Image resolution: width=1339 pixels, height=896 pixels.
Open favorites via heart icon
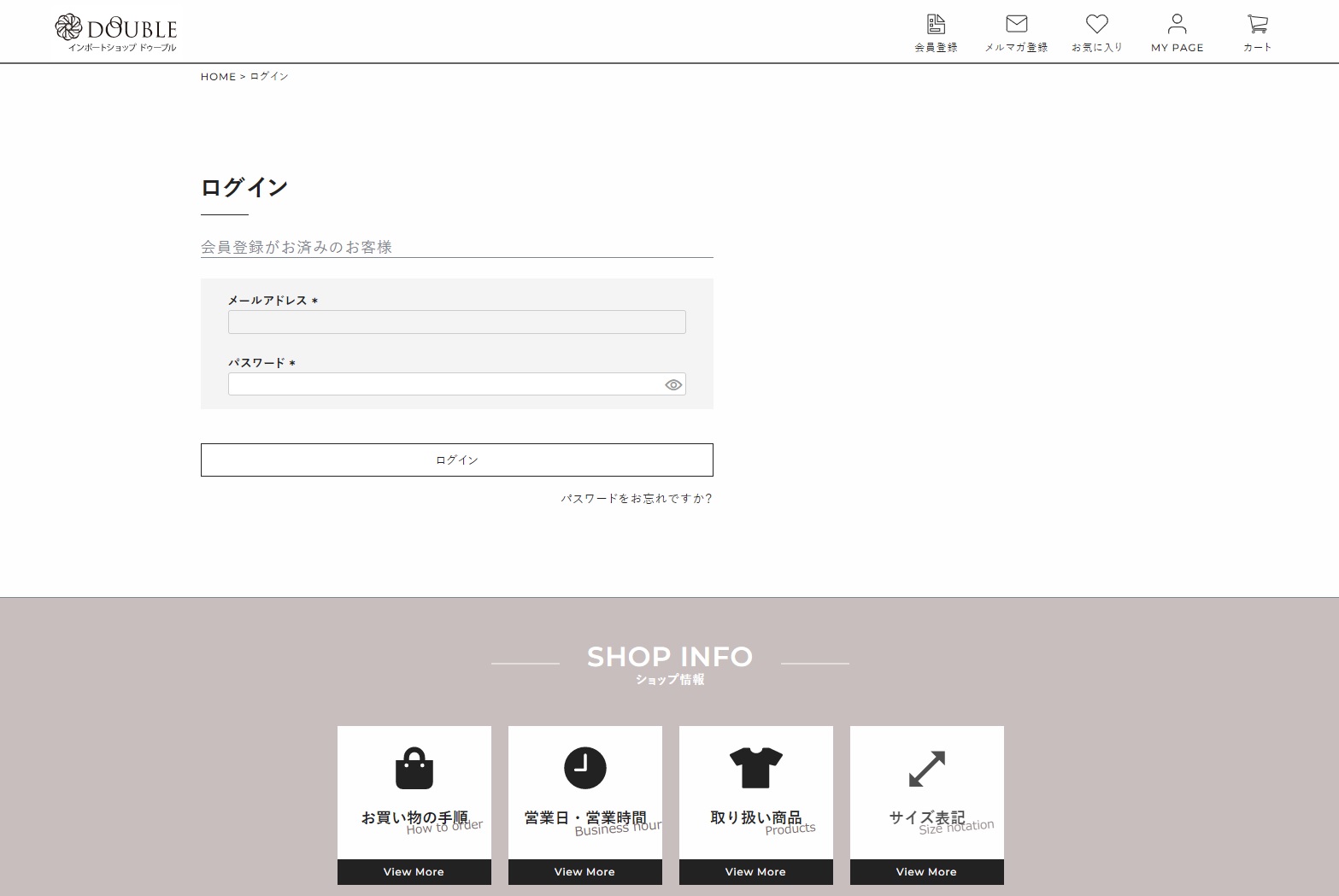1096,24
